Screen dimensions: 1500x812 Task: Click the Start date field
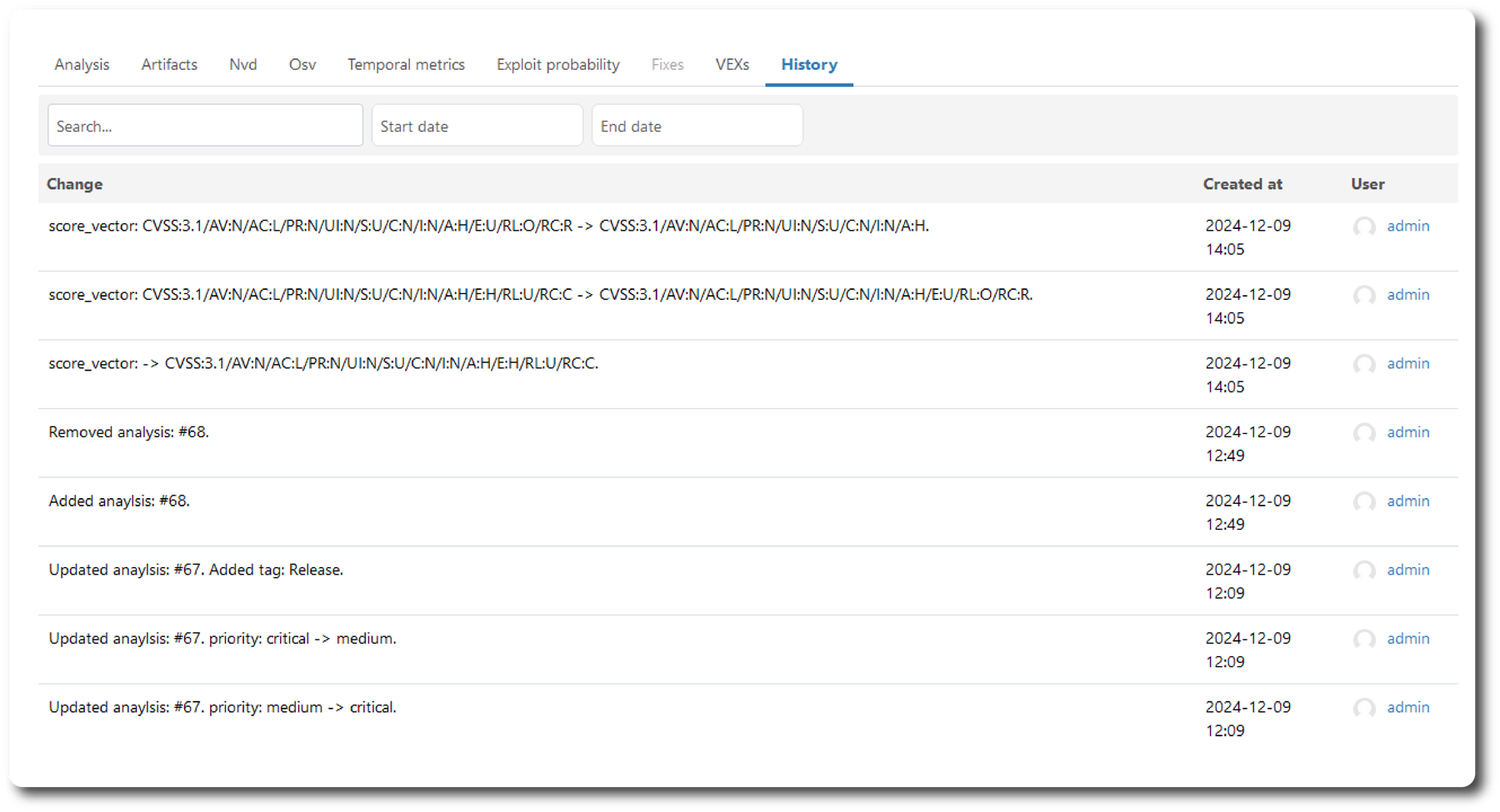click(x=477, y=126)
